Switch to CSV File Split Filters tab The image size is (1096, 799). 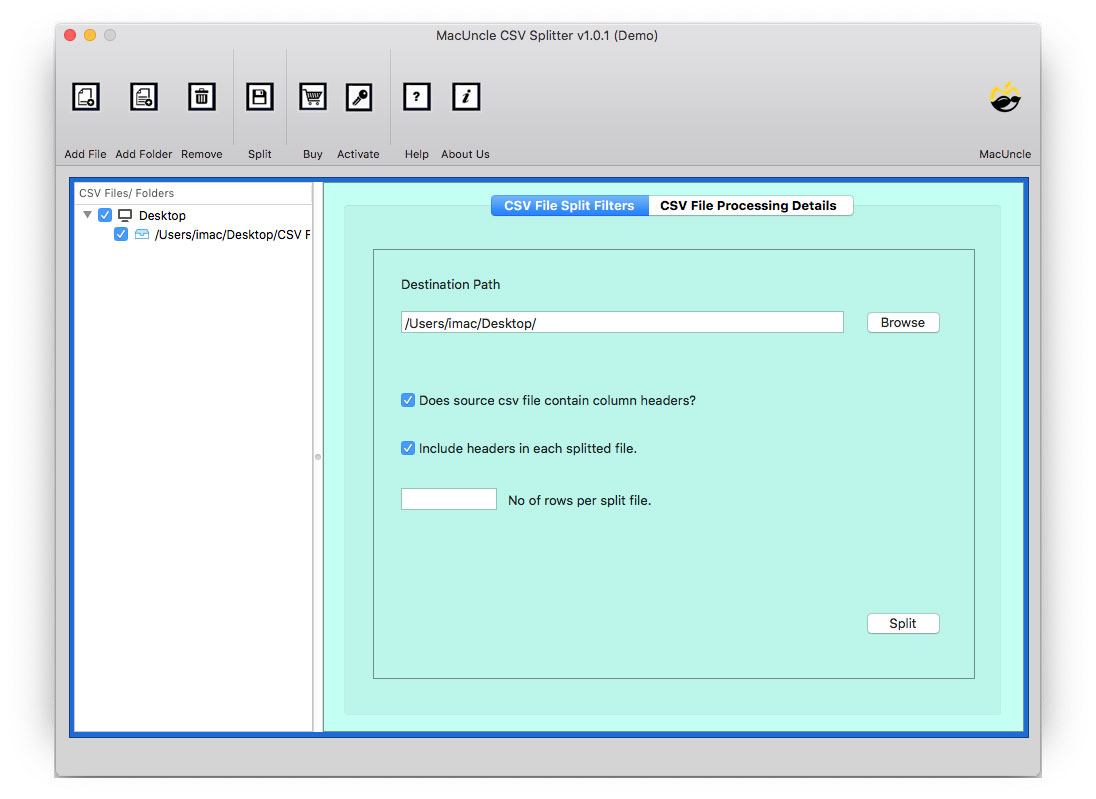pyautogui.click(x=570, y=206)
